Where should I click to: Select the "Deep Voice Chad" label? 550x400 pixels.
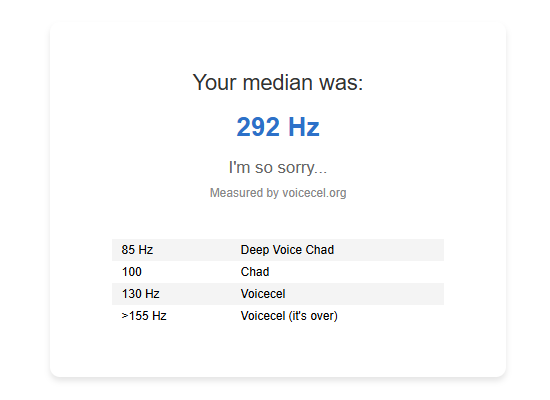pyautogui.click(x=287, y=250)
